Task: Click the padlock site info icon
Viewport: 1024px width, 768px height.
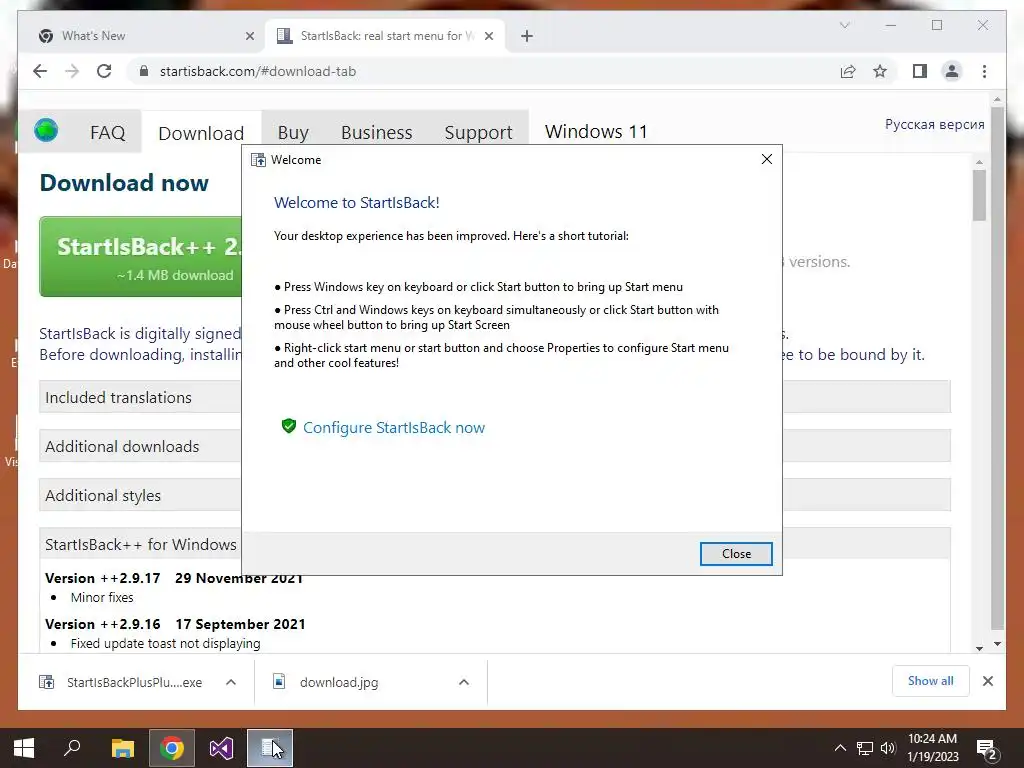Action: tap(144, 71)
